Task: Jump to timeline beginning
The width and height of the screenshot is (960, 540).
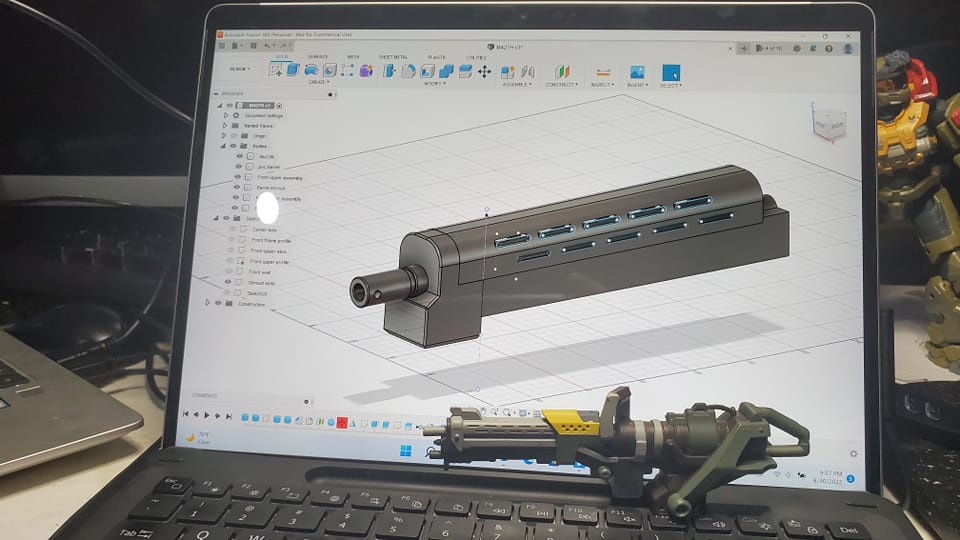Action: [186, 414]
